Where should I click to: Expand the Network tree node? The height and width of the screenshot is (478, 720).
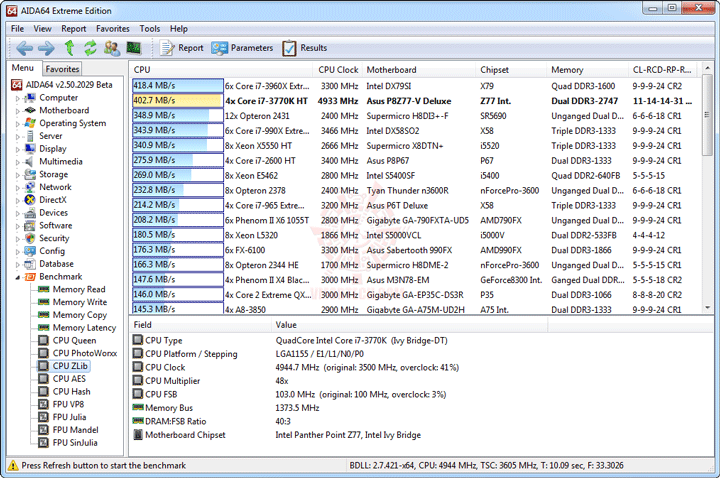click(17, 188)
